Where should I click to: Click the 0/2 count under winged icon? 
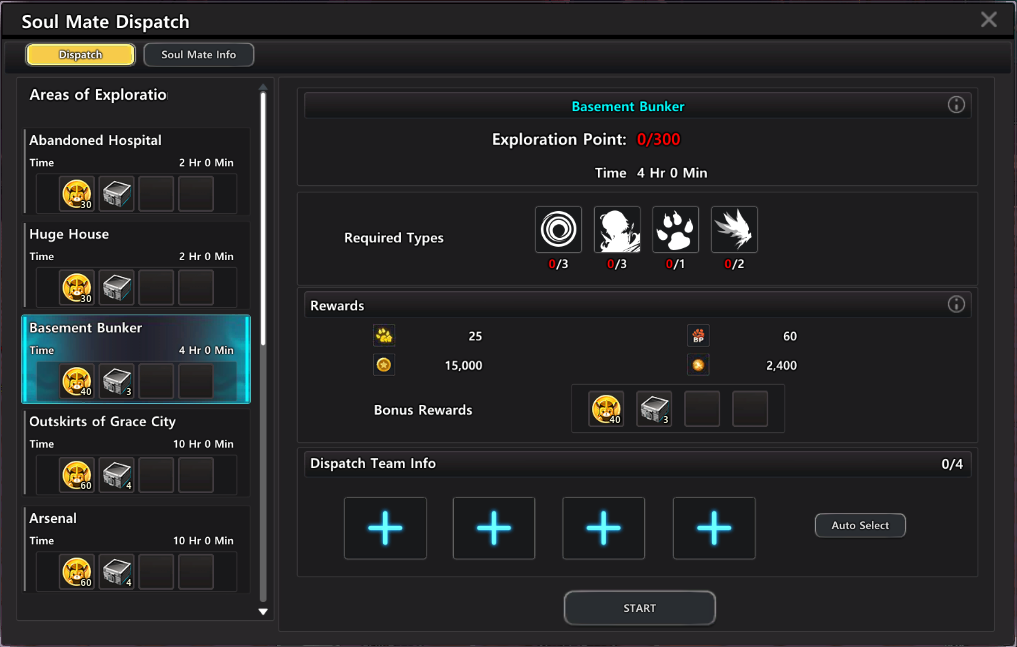(x=734, y=264)
